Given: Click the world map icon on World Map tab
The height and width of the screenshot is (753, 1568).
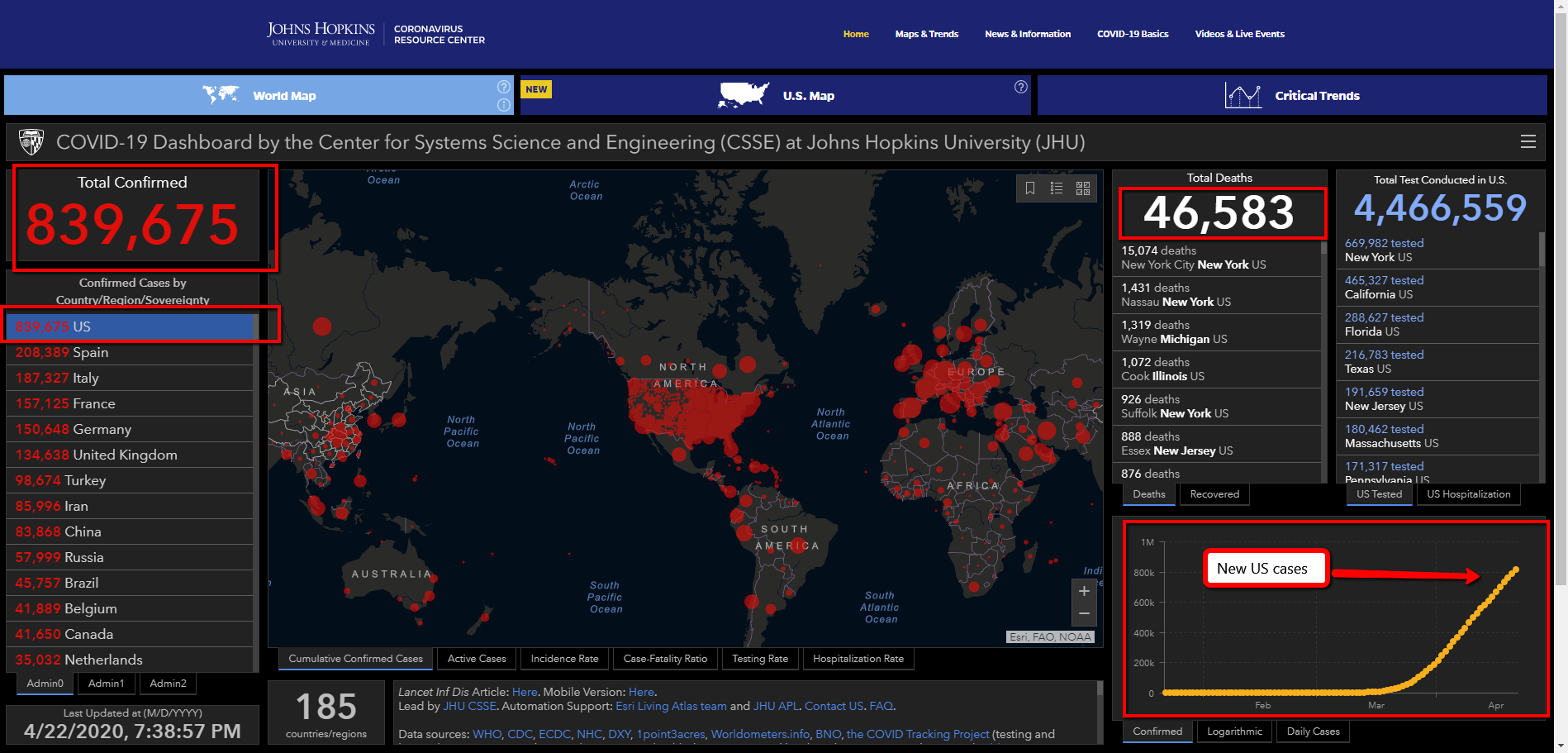Looking at the screenshot, I should coord(221,95).
